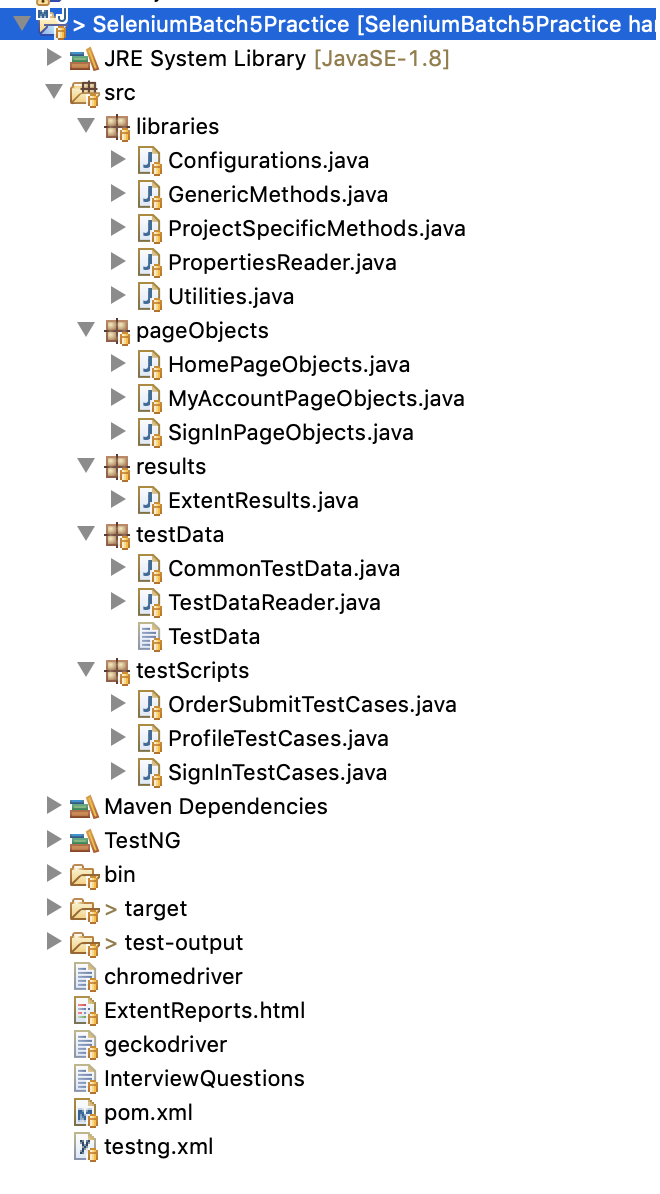Expand the TestNG library node
The width and height of the screenshot is (660, 1194).
tap(53, 841)
